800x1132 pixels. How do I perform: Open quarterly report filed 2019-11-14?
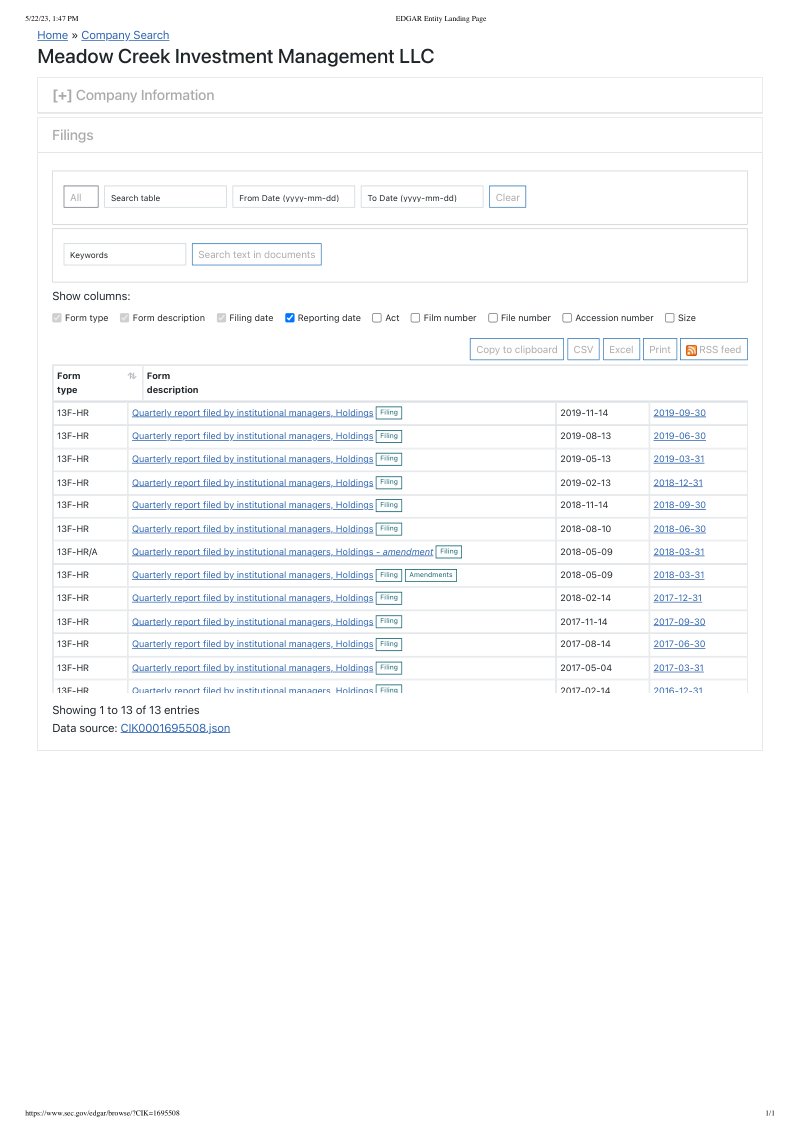click(253, 413)
